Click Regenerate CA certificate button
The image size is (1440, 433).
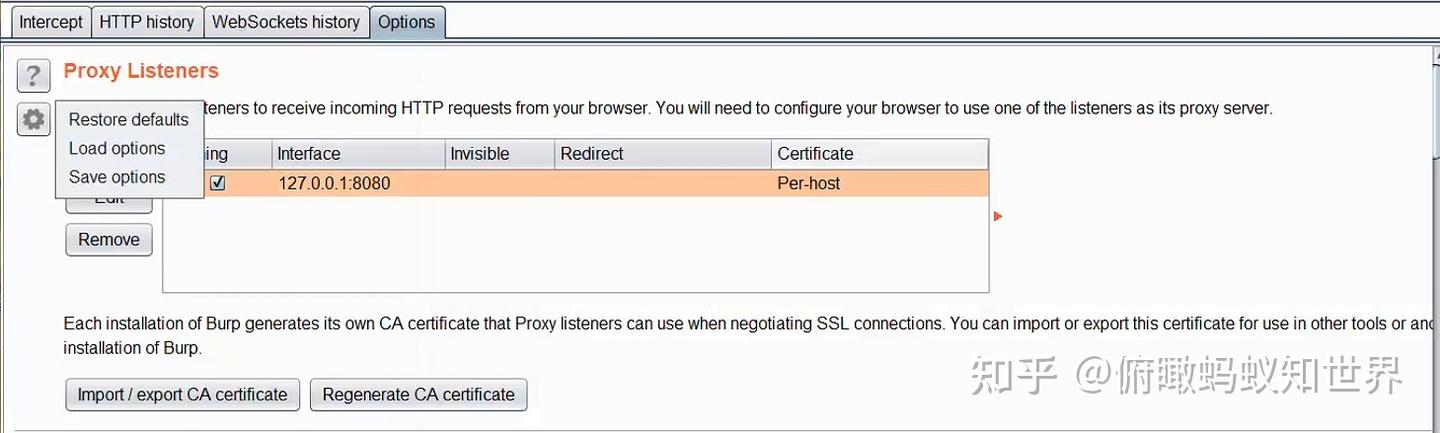pos(418,395)
